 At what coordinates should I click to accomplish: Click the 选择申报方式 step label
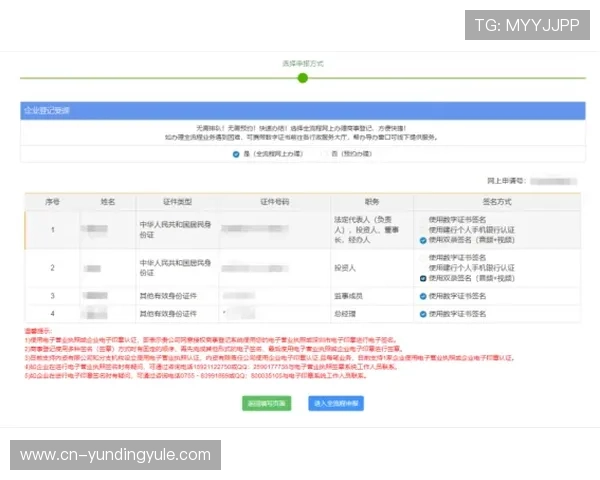[303, 64]
